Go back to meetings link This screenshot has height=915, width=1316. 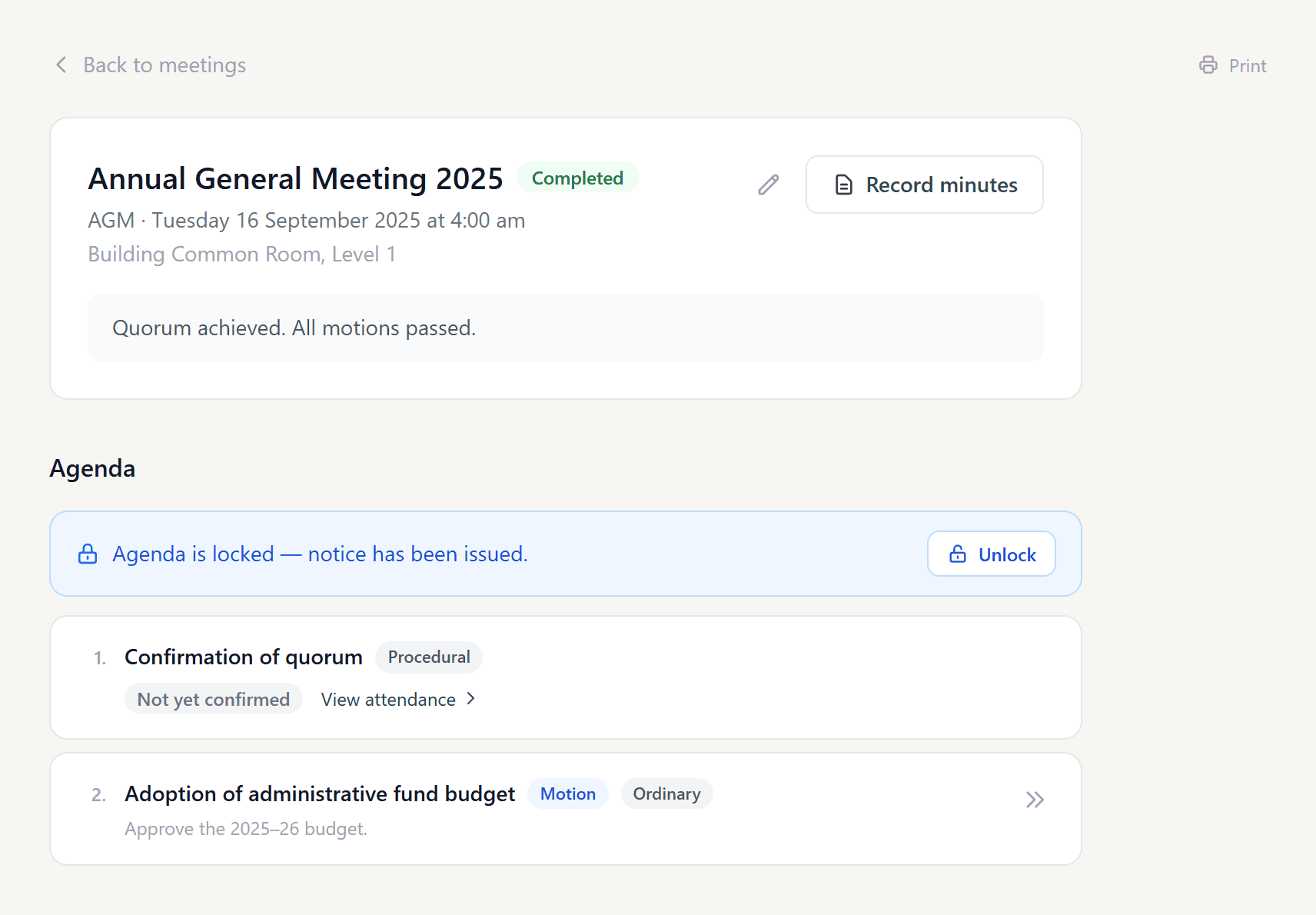coord(151,65)
